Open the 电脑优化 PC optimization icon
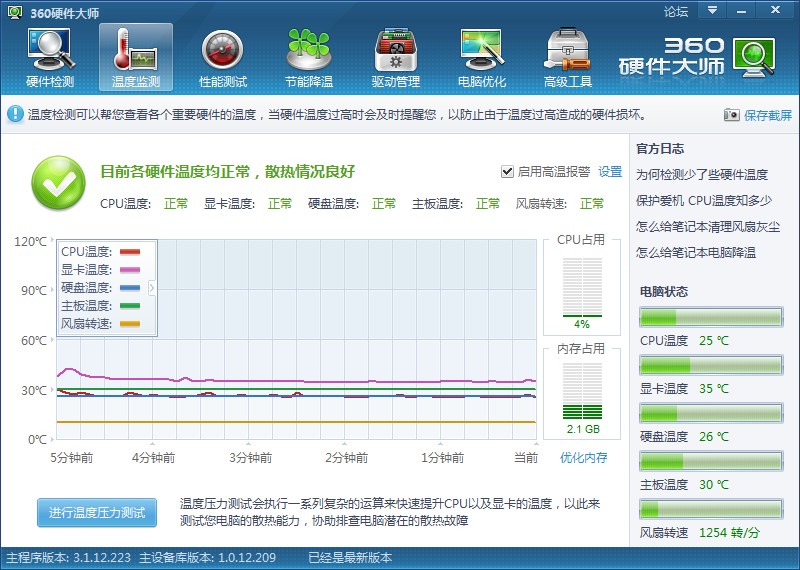This screenshot has height=570, width=800. point(482,57)
